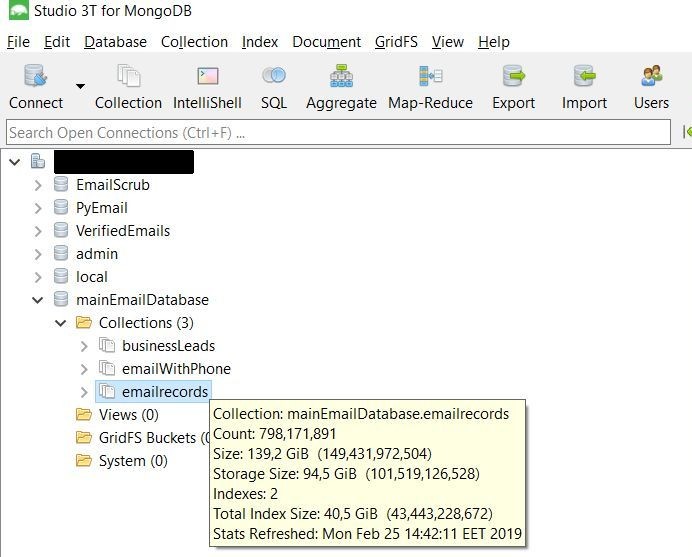The width and height of the screenshot is (692, 557).
Task: Select the Views (0) folder
Action: tap(128, 415)
